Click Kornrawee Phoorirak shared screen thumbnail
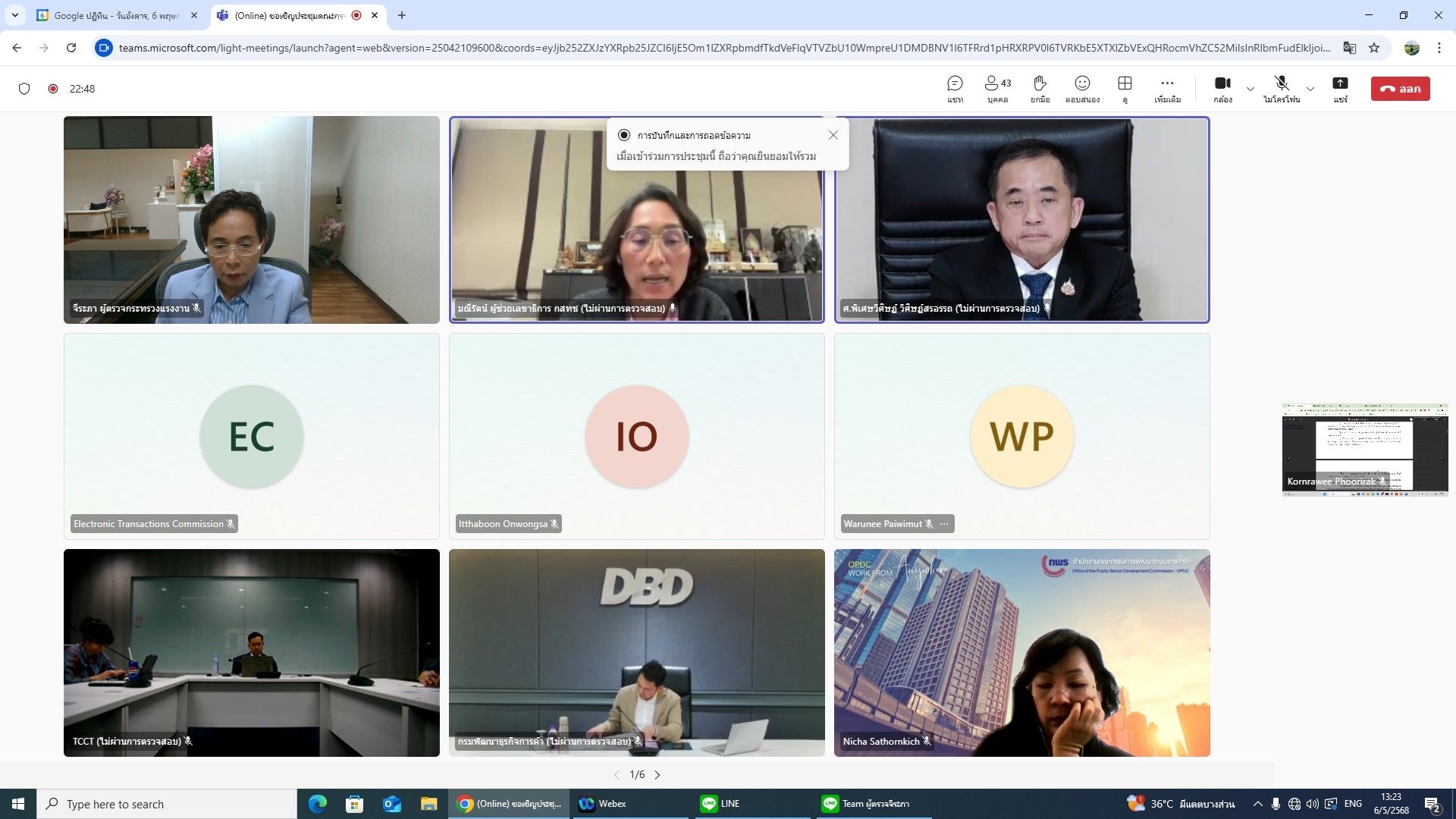This screenshot has width=1456, height=819. pyautogui.click(x=1364, y=449)
